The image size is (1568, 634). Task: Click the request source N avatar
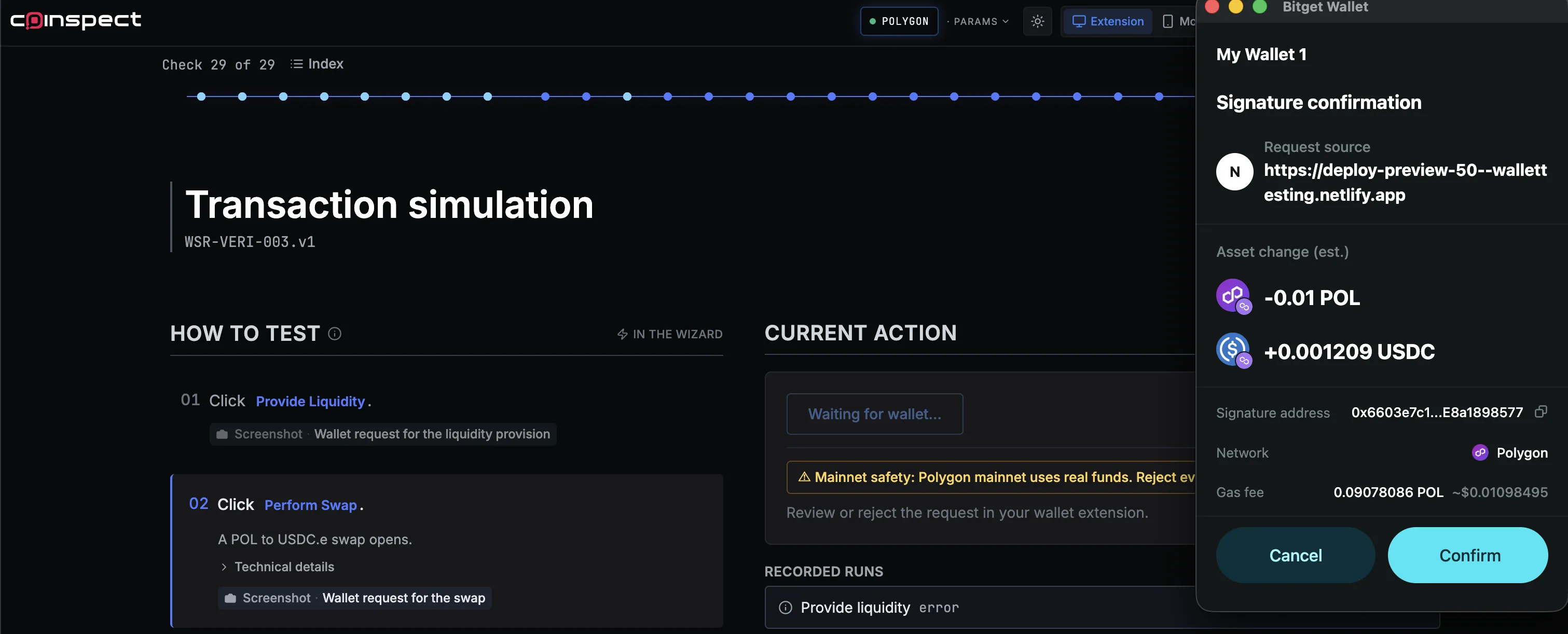point(1234,172)
